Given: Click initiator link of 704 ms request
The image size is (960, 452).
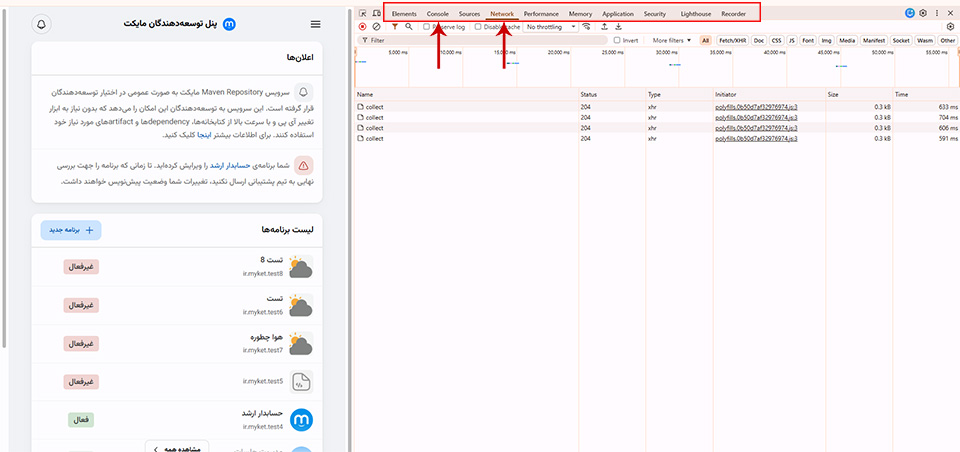Looking at the screenshot, I should pyautogui.click(x=756, y=117).
